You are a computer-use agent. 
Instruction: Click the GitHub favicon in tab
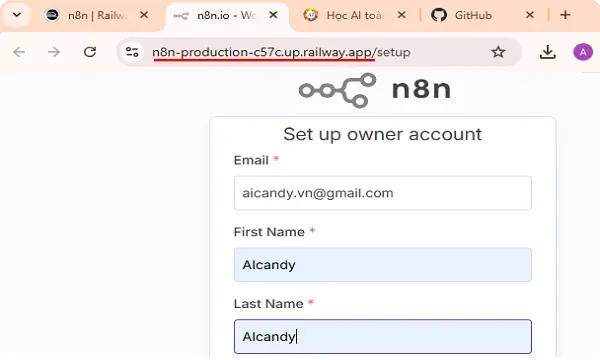tap(439, 15)
